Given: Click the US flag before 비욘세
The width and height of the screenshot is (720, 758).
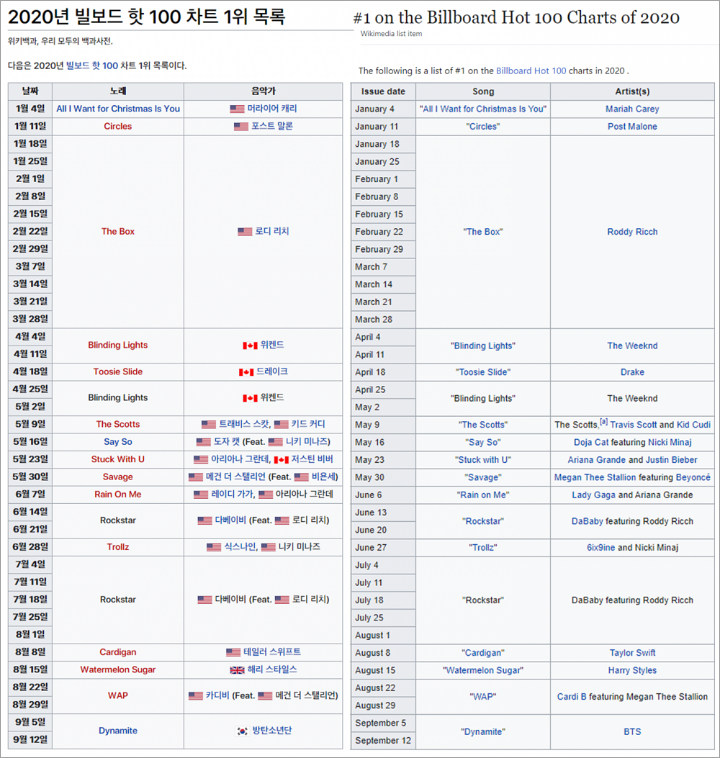Looking at the screenshot, I should 301,477.
